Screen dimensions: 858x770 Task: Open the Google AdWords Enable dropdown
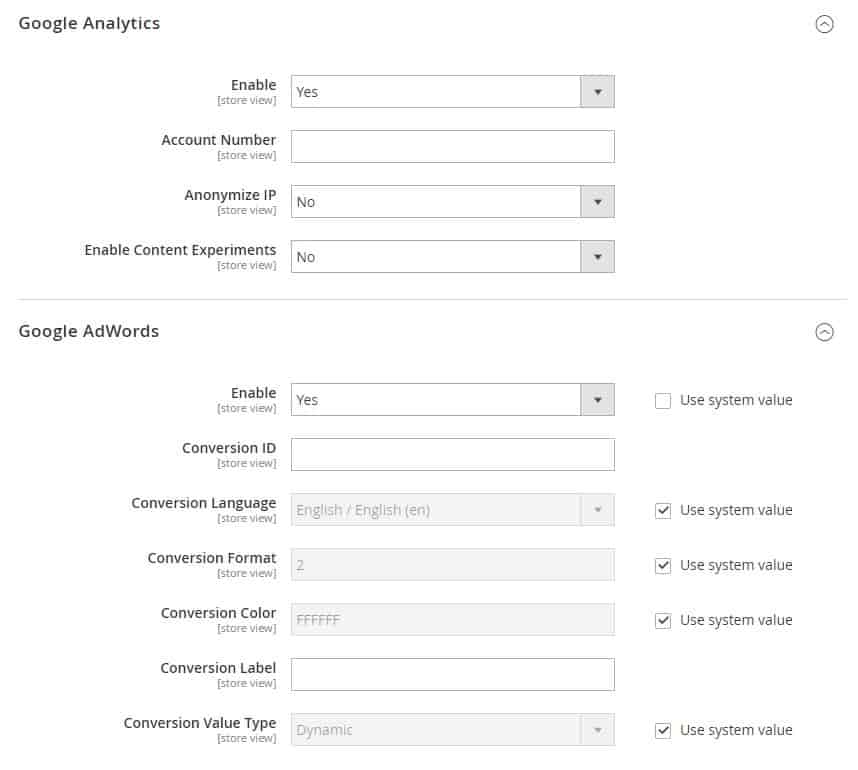[453, 400]
